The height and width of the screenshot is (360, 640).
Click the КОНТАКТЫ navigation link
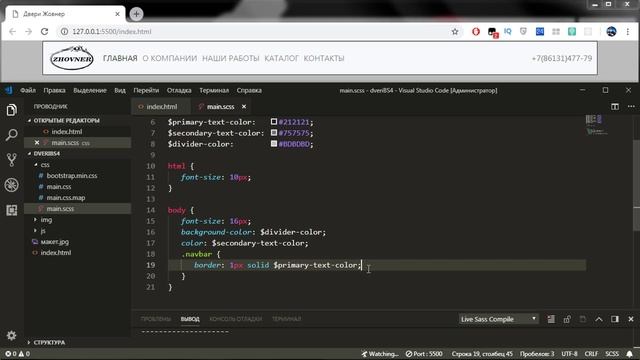coord(324,58)
